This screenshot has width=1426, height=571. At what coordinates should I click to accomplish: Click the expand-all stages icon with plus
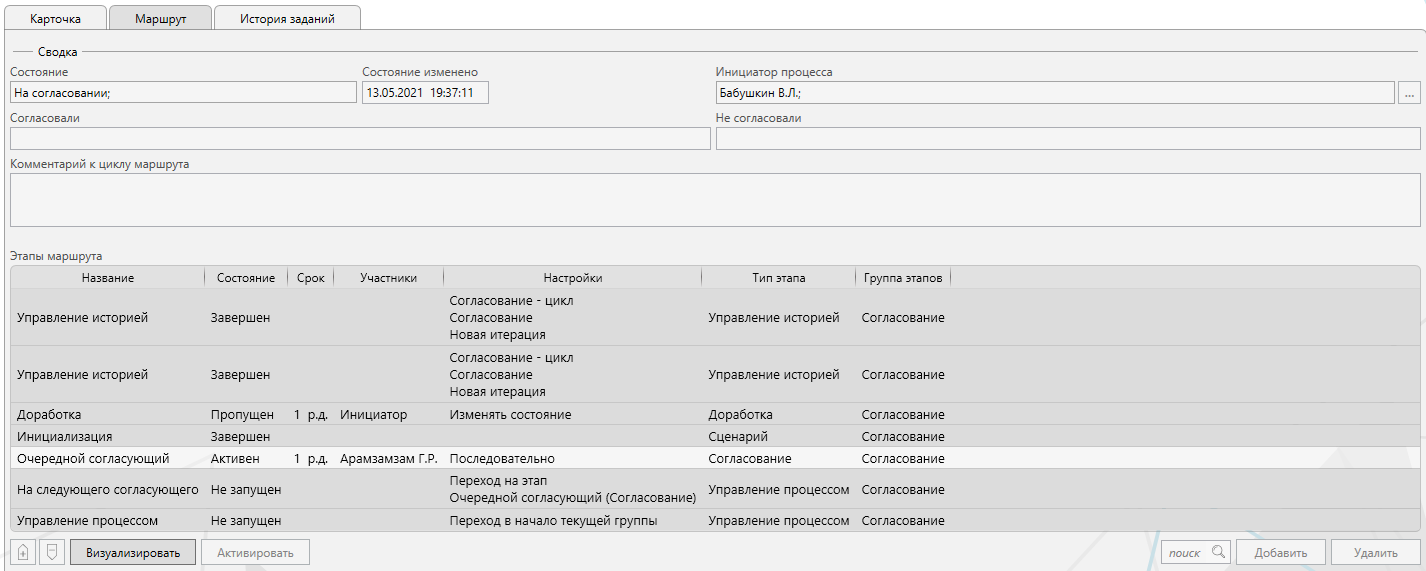click(x=23, y=552)
